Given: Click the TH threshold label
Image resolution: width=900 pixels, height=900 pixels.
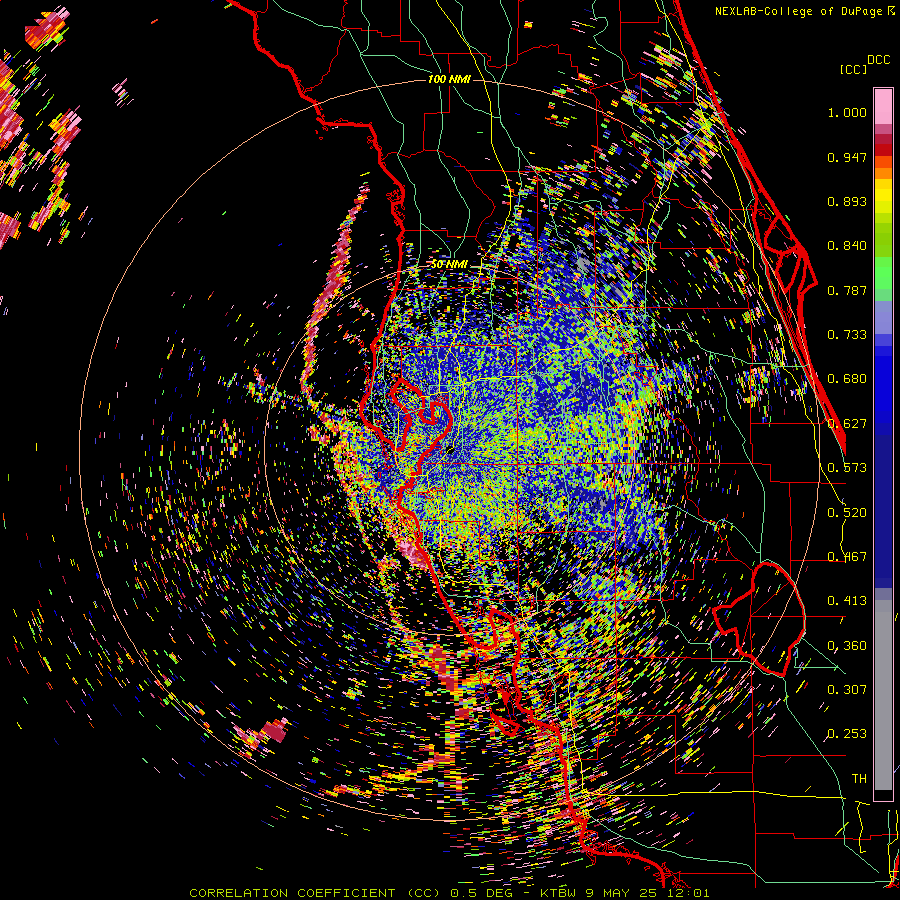Looking at the screenshot, I should point(859,779).
